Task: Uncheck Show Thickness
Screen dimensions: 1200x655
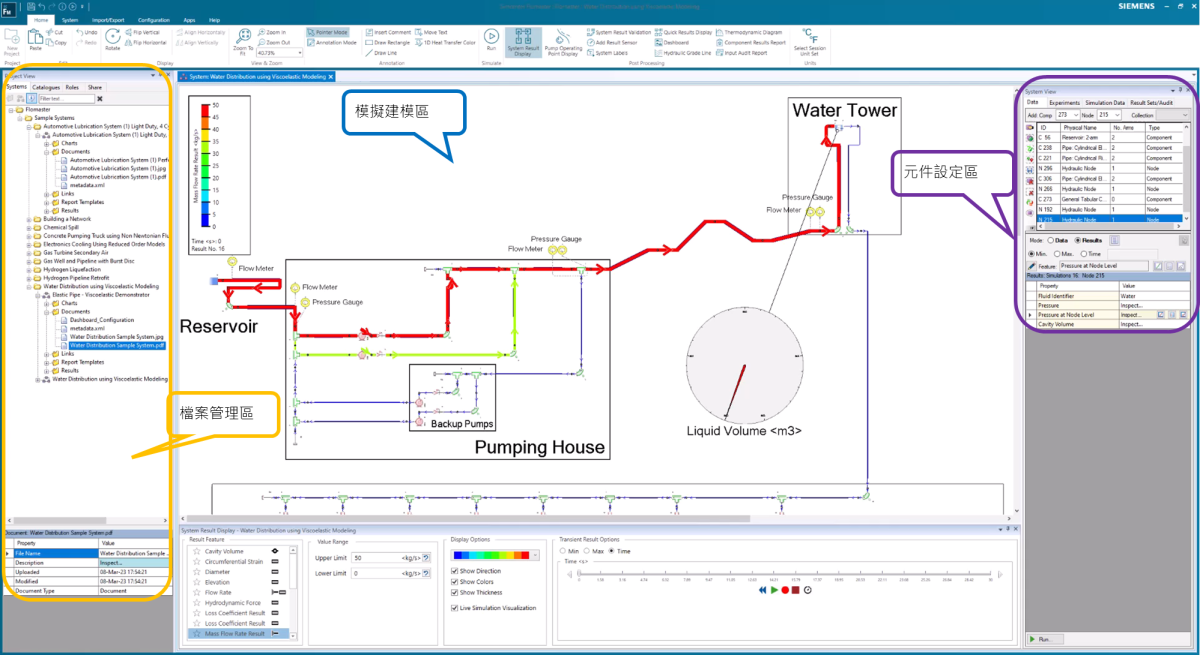Action: click(x=455, y=593)
